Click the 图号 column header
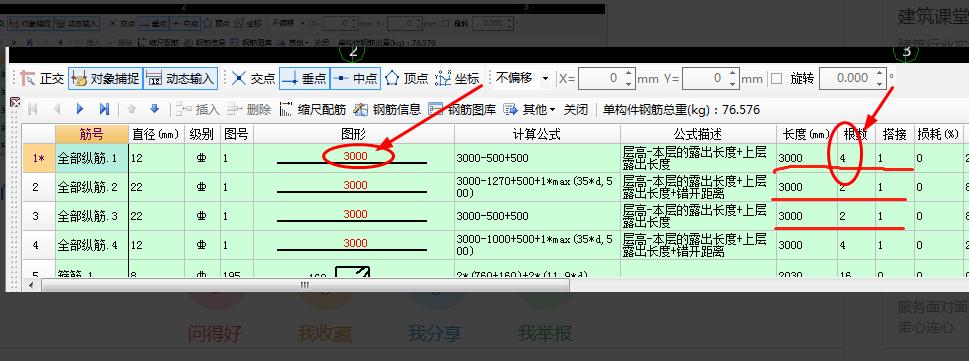The height and width of the screenshot is (361, 969). [x=237, y=134]
